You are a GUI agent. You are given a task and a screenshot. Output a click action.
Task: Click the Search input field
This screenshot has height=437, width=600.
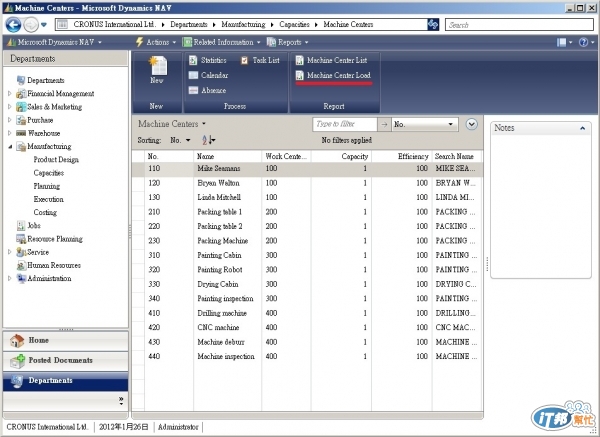click(519, 25)
